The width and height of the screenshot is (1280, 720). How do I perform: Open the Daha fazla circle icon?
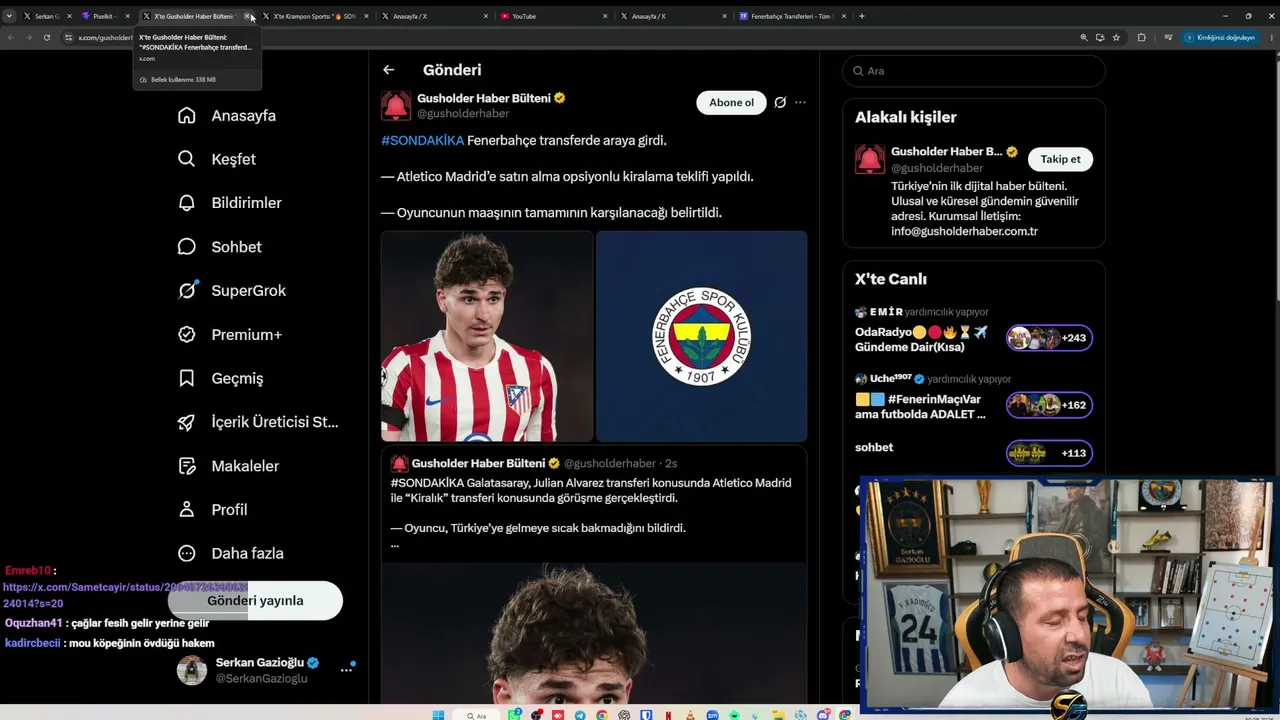[186, 553]
